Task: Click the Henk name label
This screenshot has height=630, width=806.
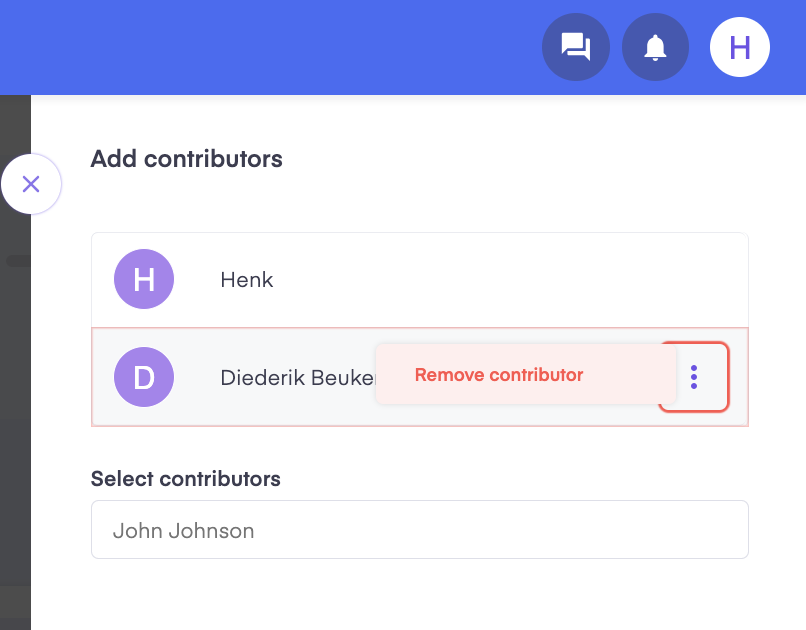Action: point(247,280)
